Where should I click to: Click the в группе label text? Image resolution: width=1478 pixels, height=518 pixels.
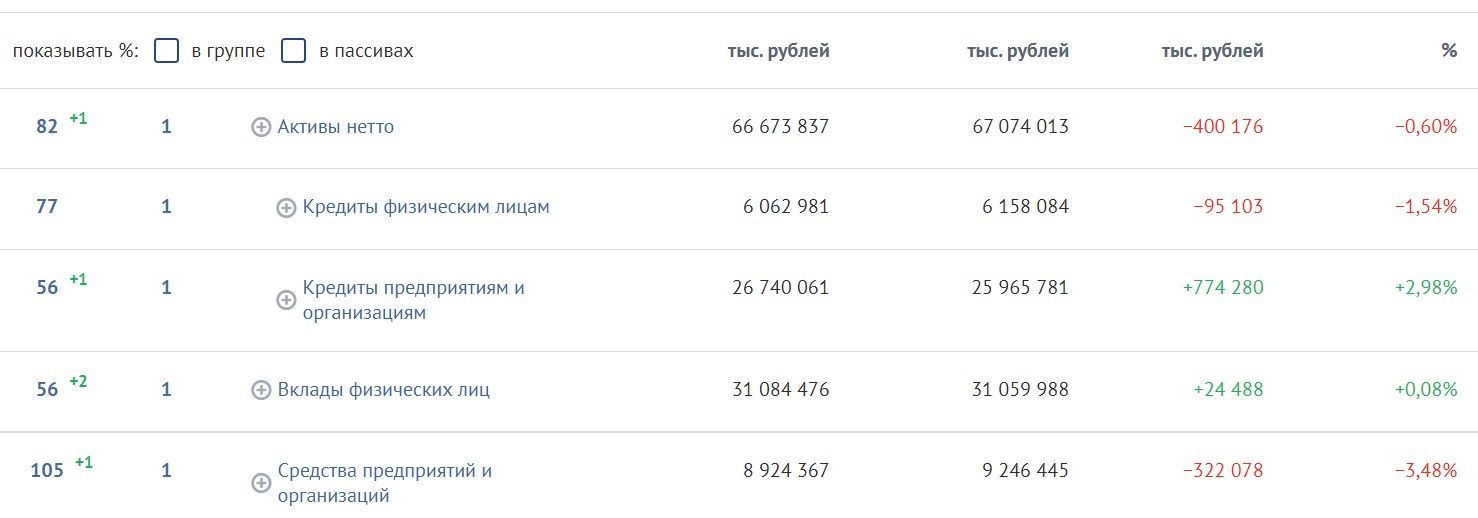(x=228, y=51)
